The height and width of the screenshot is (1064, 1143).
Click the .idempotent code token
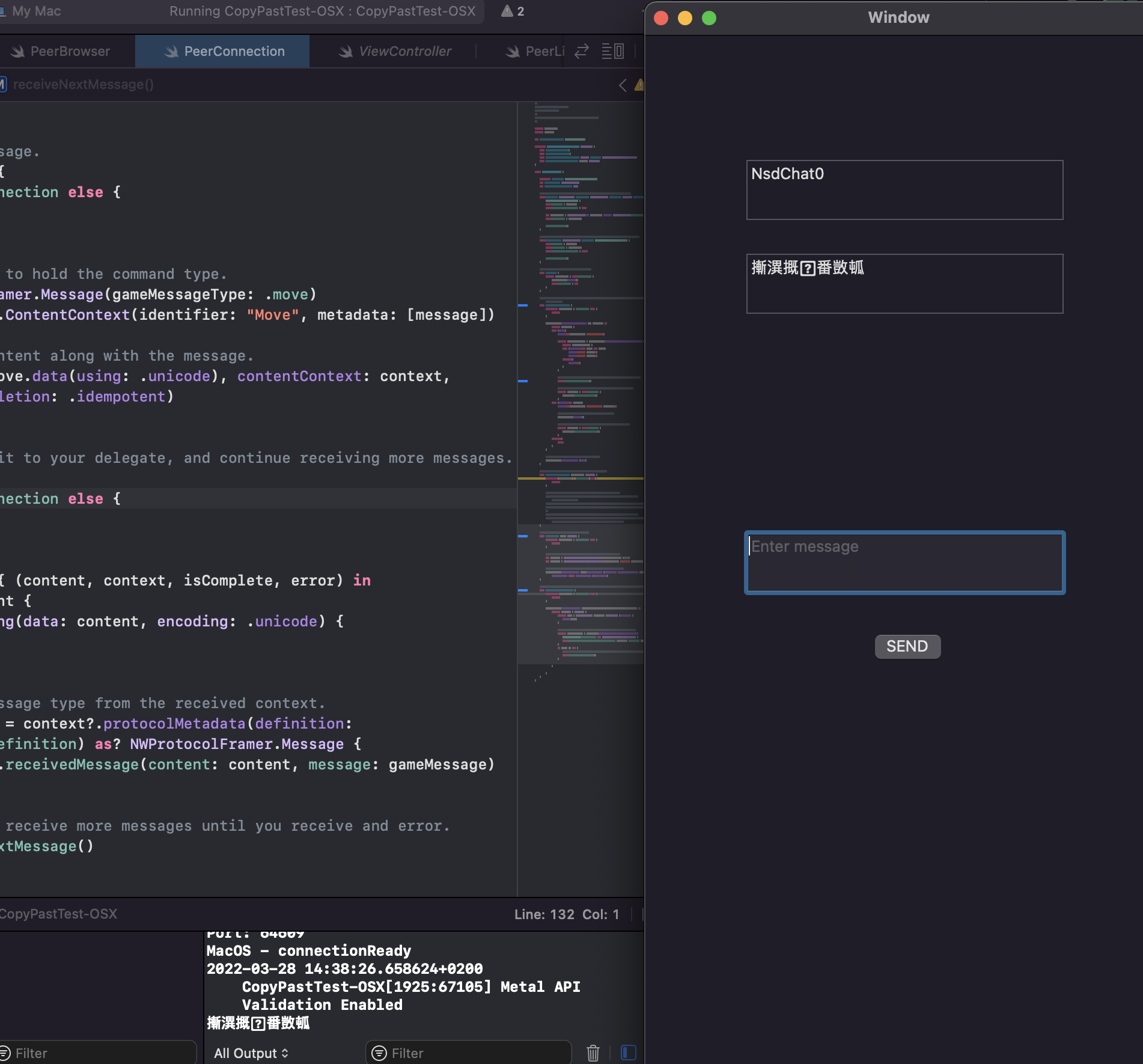pos(121,397)
